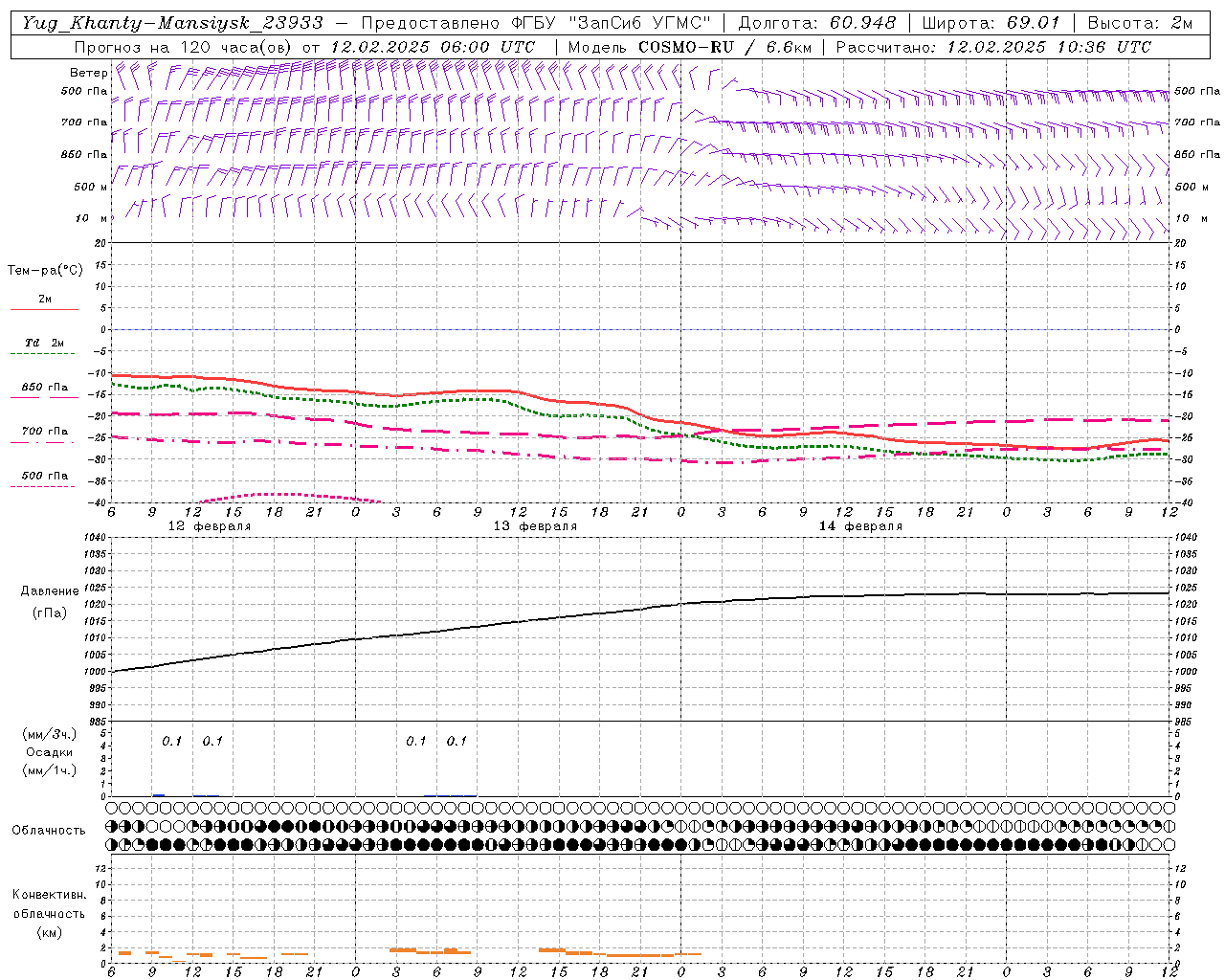Click the Модель COSMO-RU / 6.6км text
Screen dimensions: 1225x980
tap(690, 47)
